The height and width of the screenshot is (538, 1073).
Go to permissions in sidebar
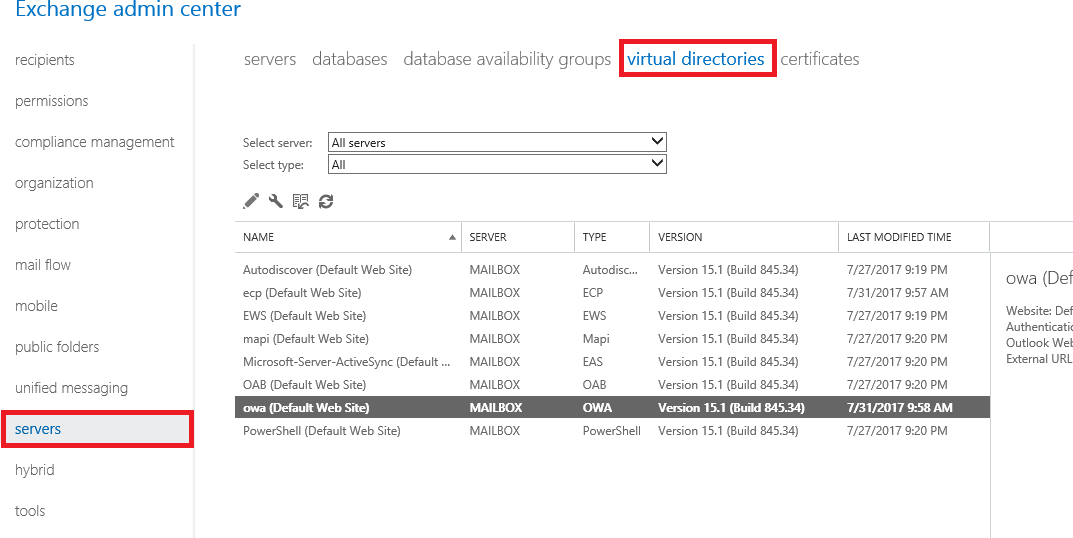[x=51, y=101]
